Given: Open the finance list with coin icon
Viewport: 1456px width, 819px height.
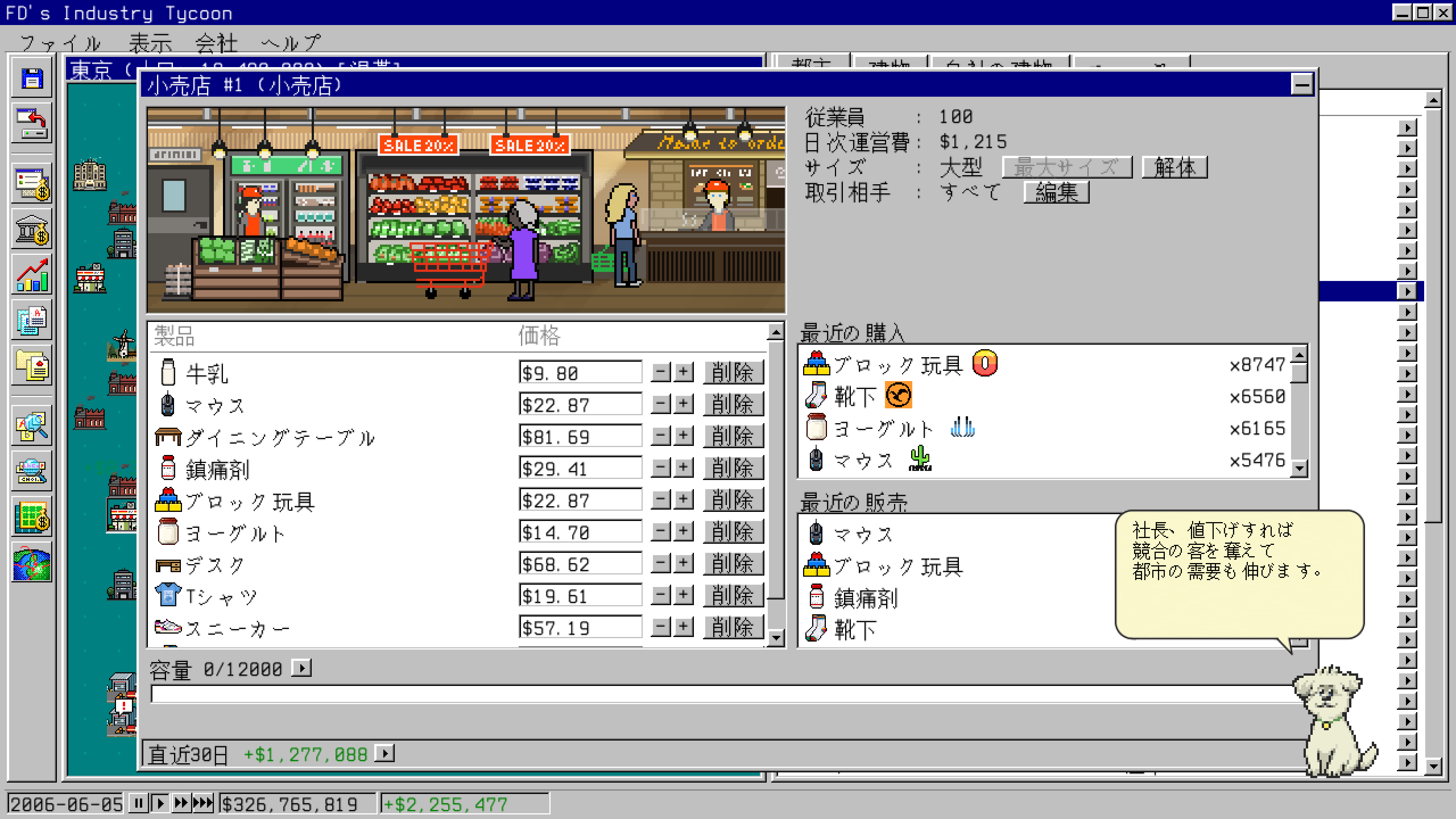Looking at the screenshot, I should [31, 184].
